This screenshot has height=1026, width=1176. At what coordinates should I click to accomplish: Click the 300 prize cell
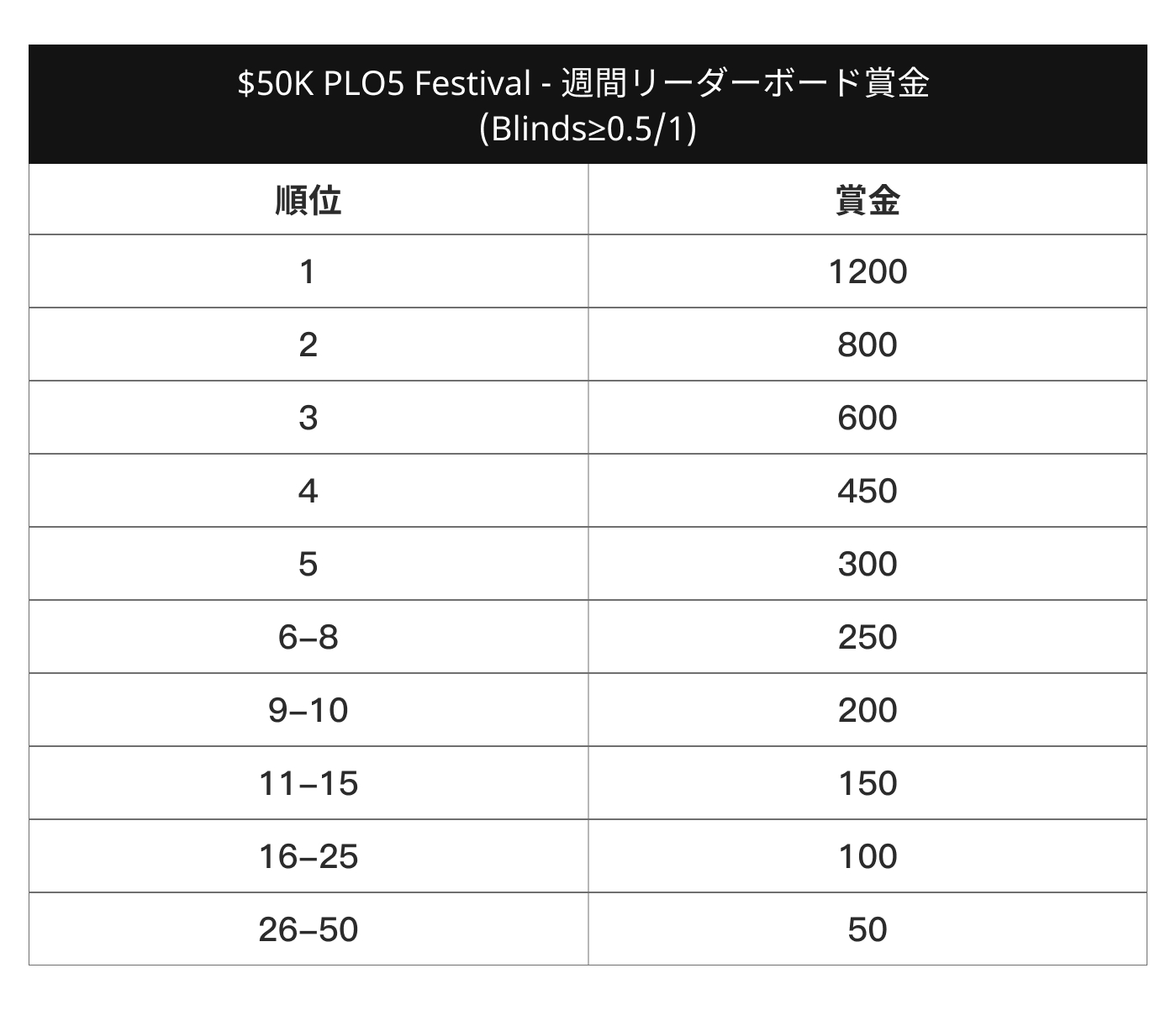[x=867, y=564]
